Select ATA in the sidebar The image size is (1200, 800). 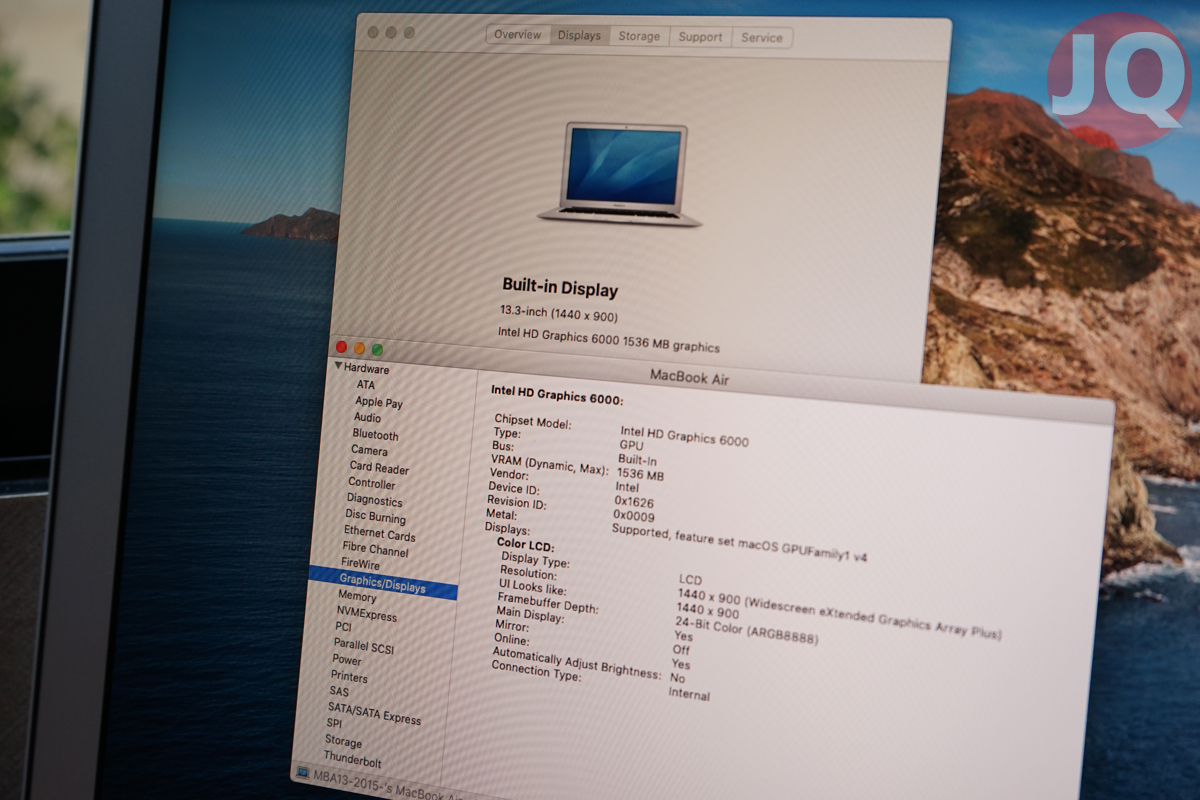click(x=366, y=384)
